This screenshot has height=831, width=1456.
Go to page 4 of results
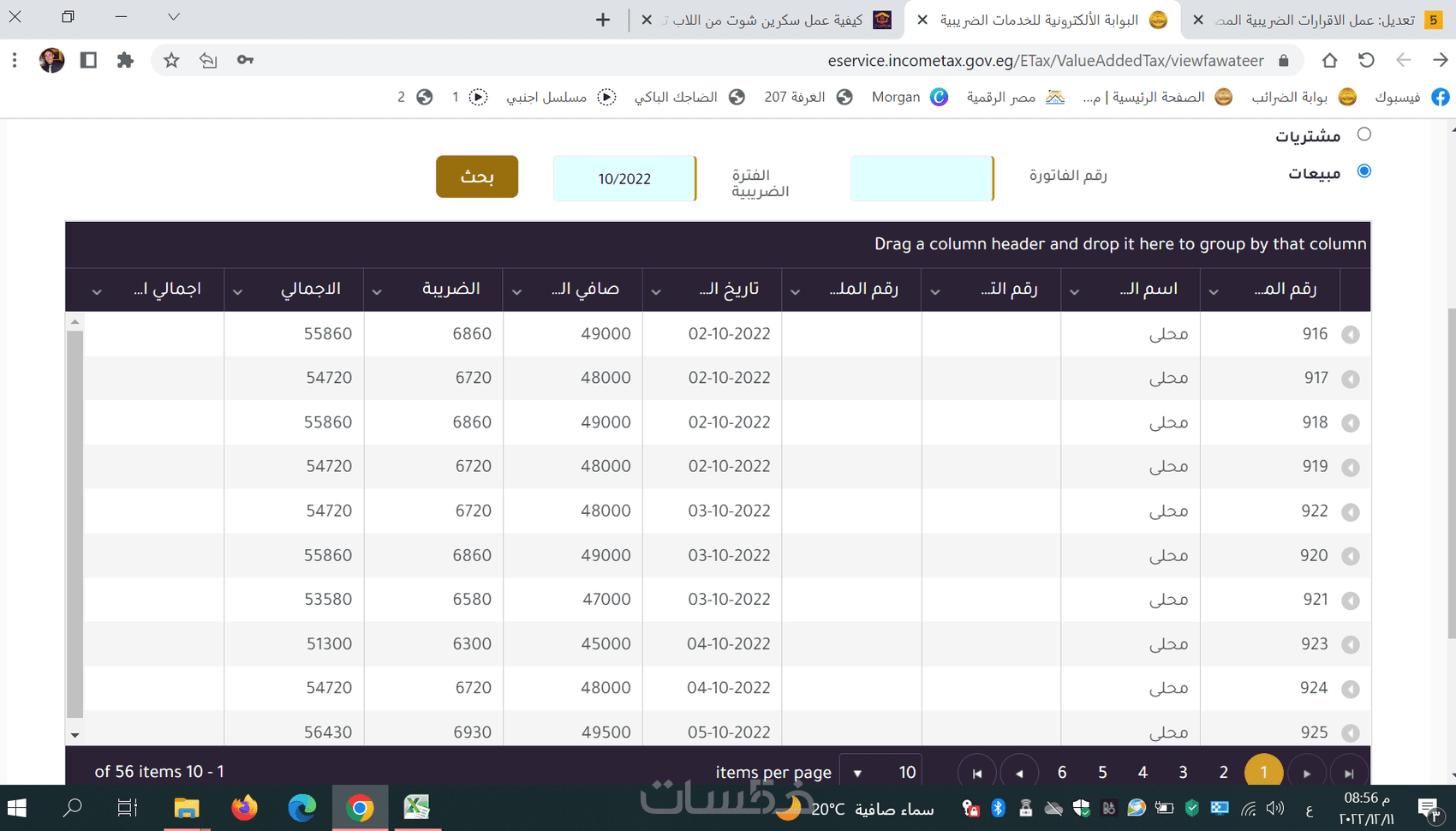[1143, 773]
